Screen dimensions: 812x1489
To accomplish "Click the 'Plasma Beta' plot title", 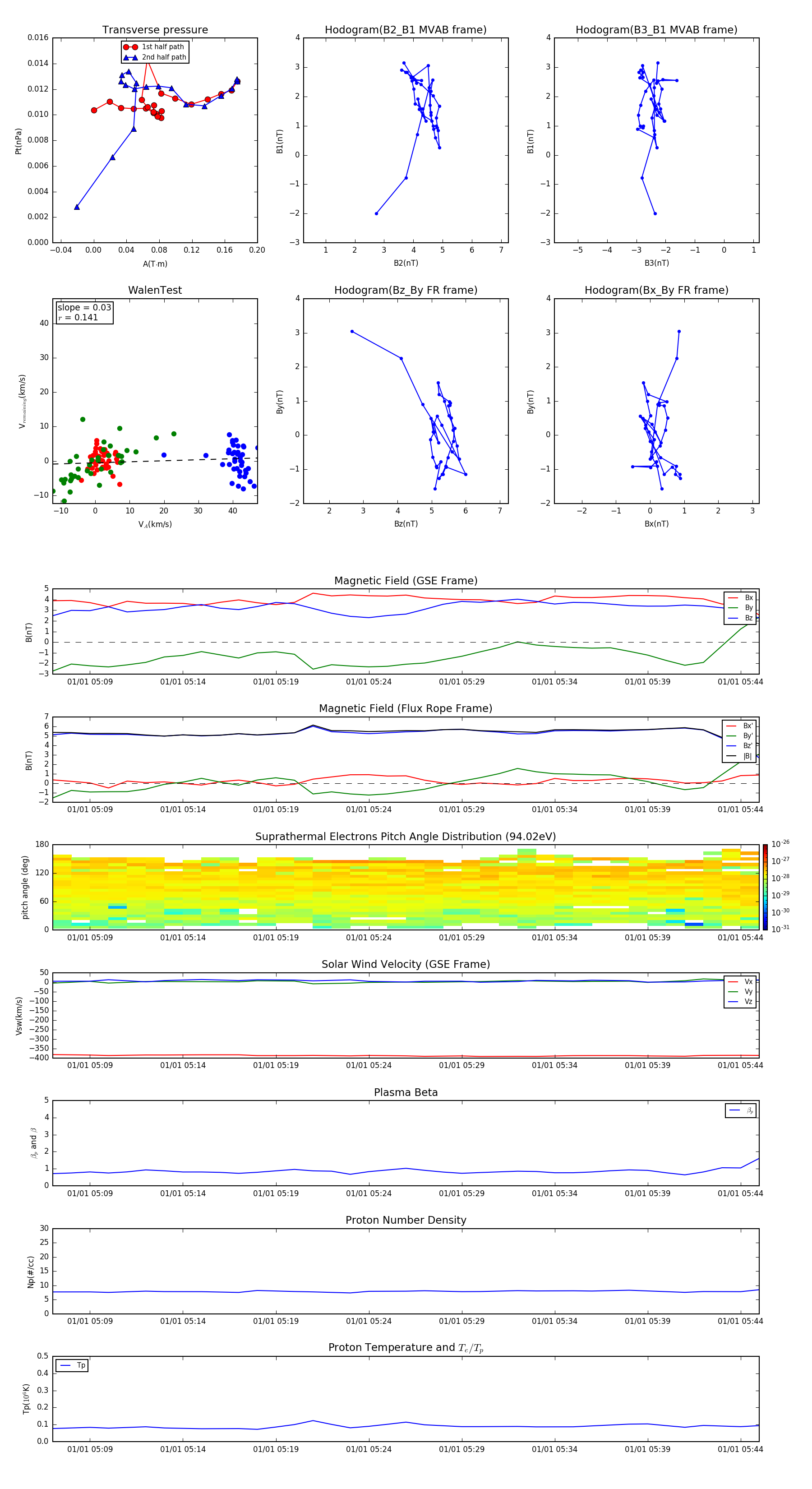I will point(406,1092).
